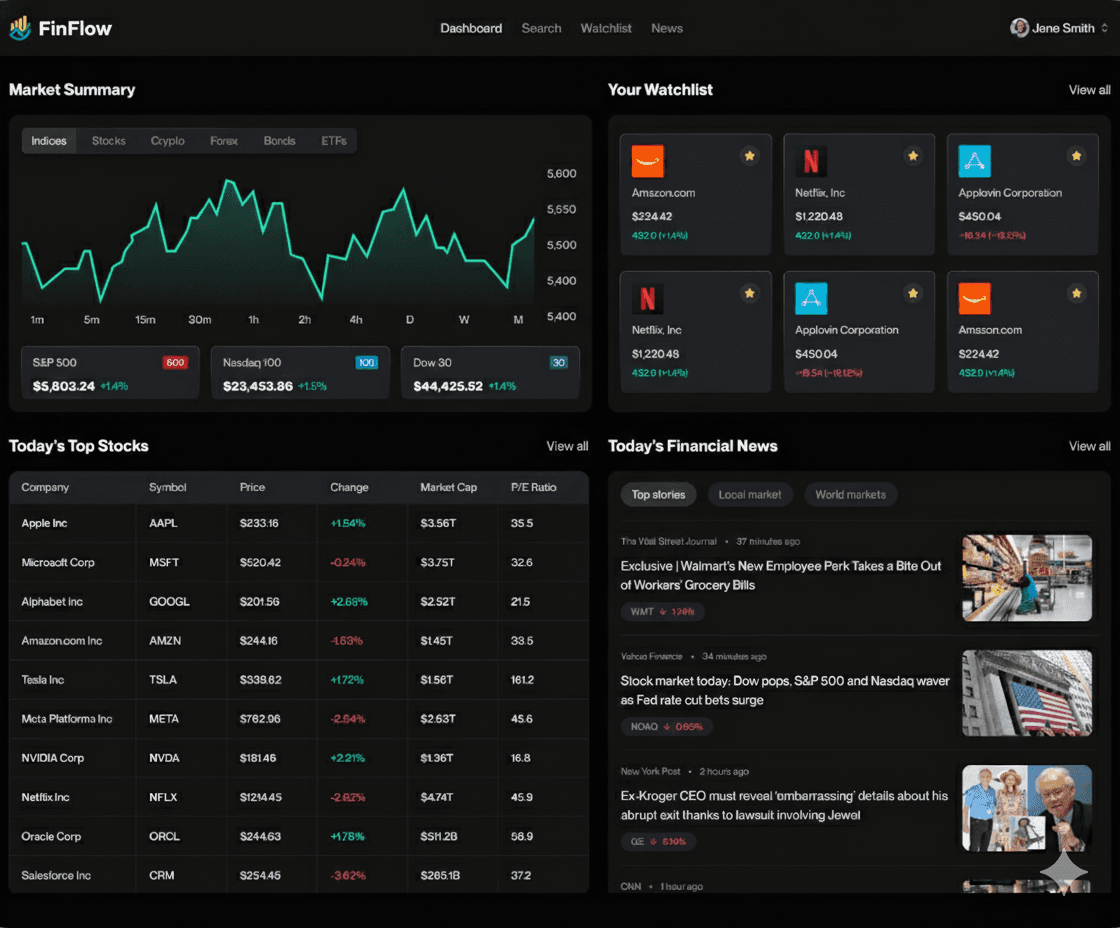Viewport: 1120px width, 928px height.
Task: Click the Walmart article thumbnail image
Action: (x=1027, y=578)
